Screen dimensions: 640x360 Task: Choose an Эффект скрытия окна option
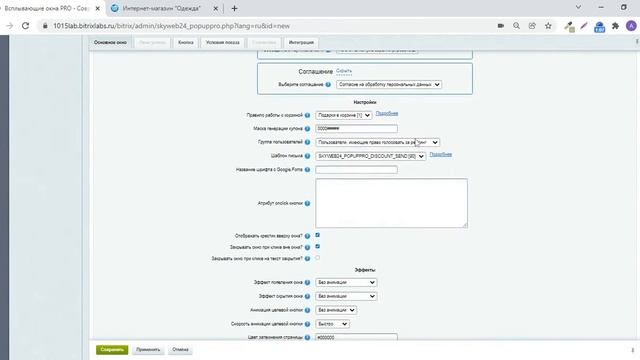coord(346,296)
